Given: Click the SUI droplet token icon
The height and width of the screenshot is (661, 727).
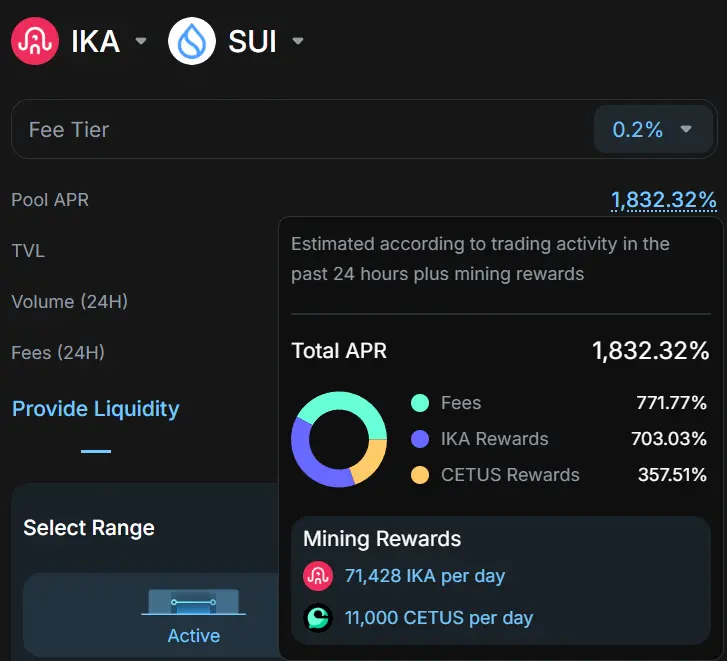Looking at the screenshot, I should coord(192,41).
